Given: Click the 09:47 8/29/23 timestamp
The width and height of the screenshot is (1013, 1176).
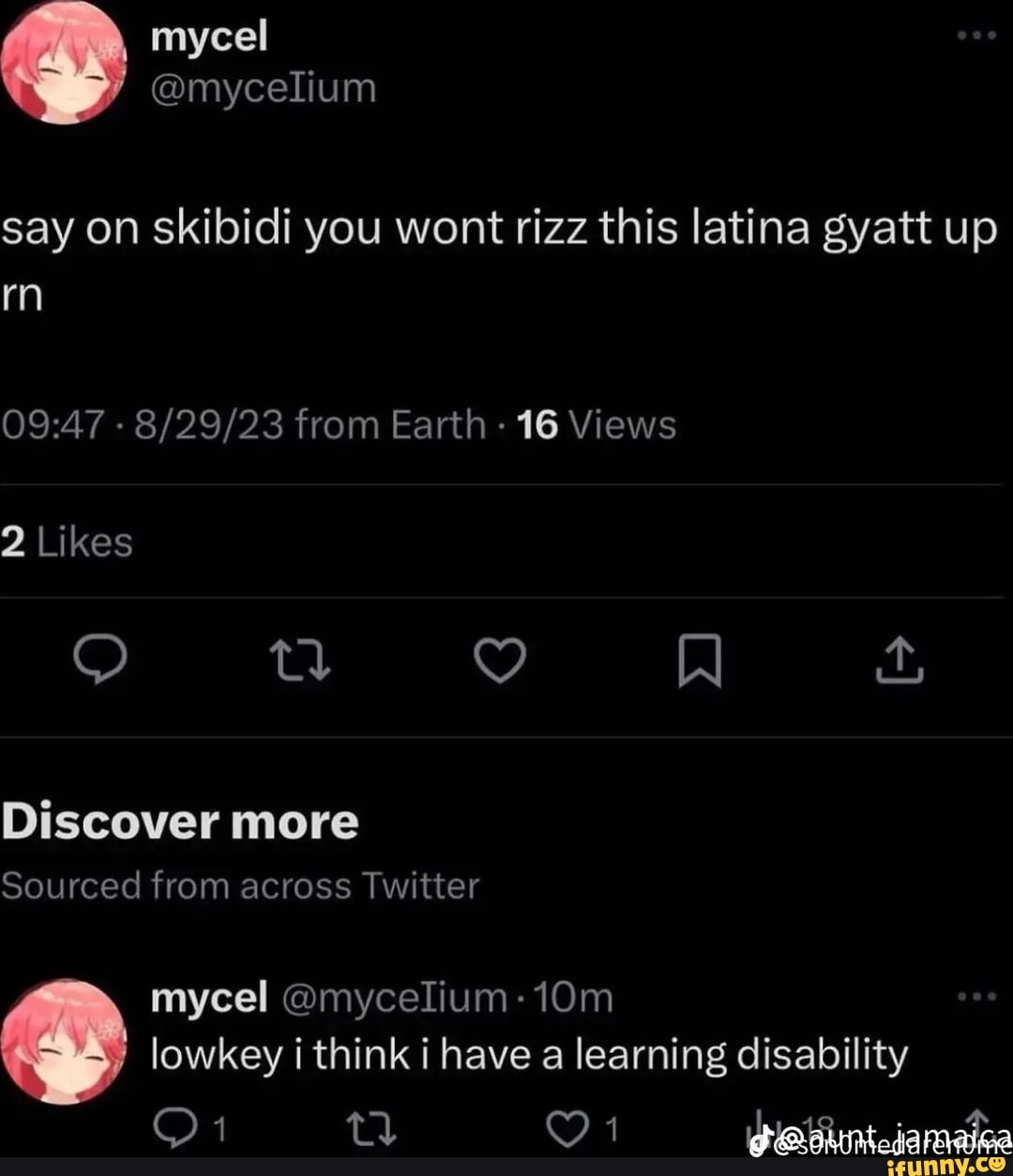Looking at the screenshot, I should pyautogui.click(x=143, y=426).
